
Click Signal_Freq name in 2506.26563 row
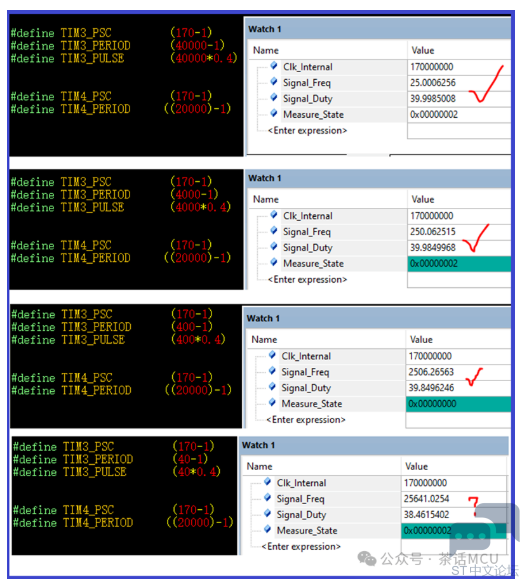[305, 372]
